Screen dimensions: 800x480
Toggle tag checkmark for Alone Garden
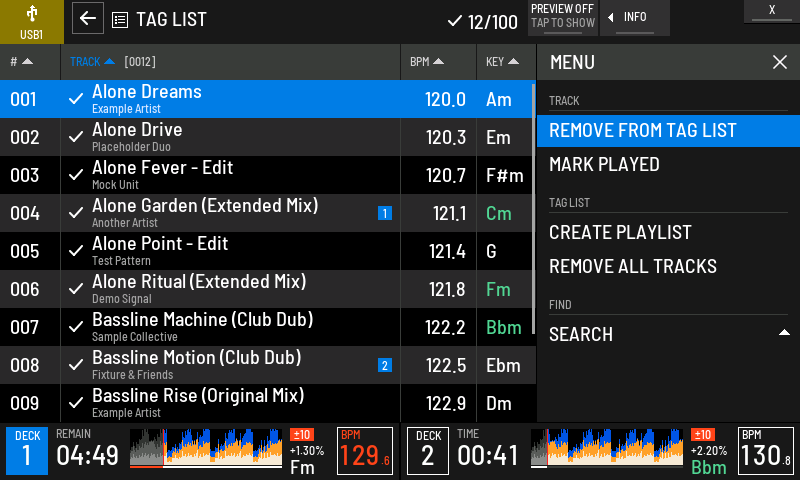point(76,213)
